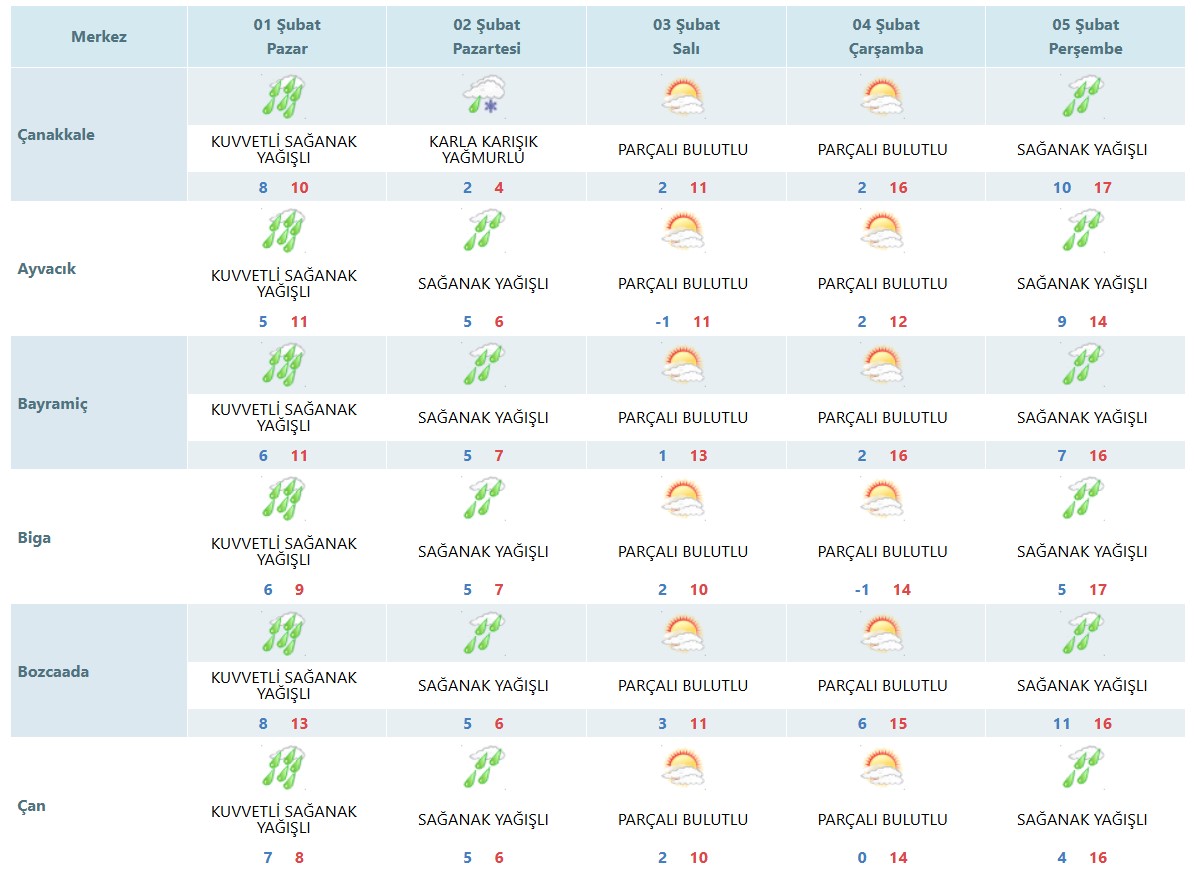Click Biga's partly cloudy icon for 04 Şubat
1202x872 pixels.
click(883, 499)
